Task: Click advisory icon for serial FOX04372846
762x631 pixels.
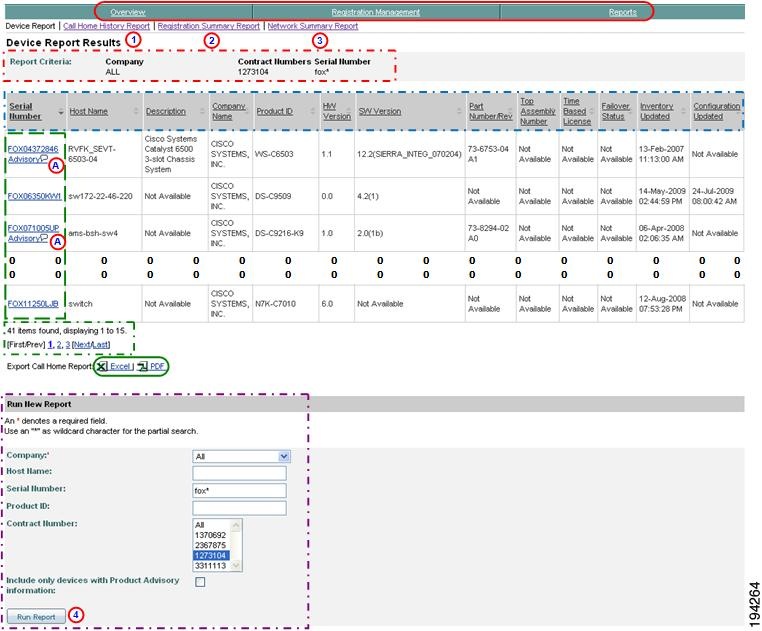Action: (45, 160)
